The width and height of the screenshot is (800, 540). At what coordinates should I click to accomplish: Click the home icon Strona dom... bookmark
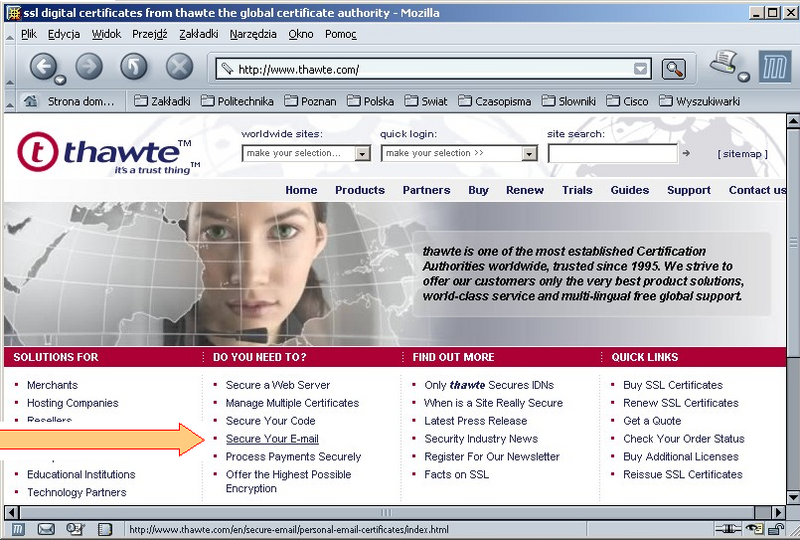coord(69,101)
